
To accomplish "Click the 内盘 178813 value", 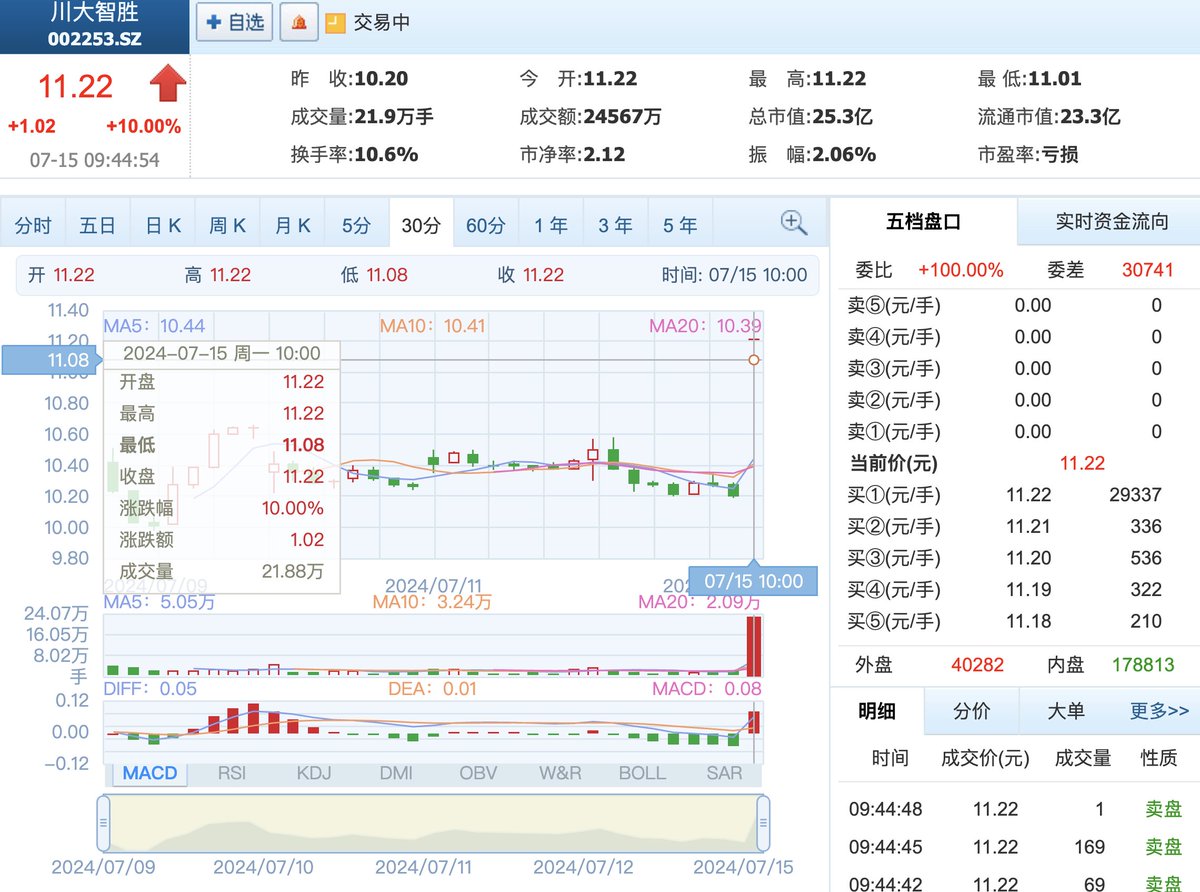I will point(1143,664).
